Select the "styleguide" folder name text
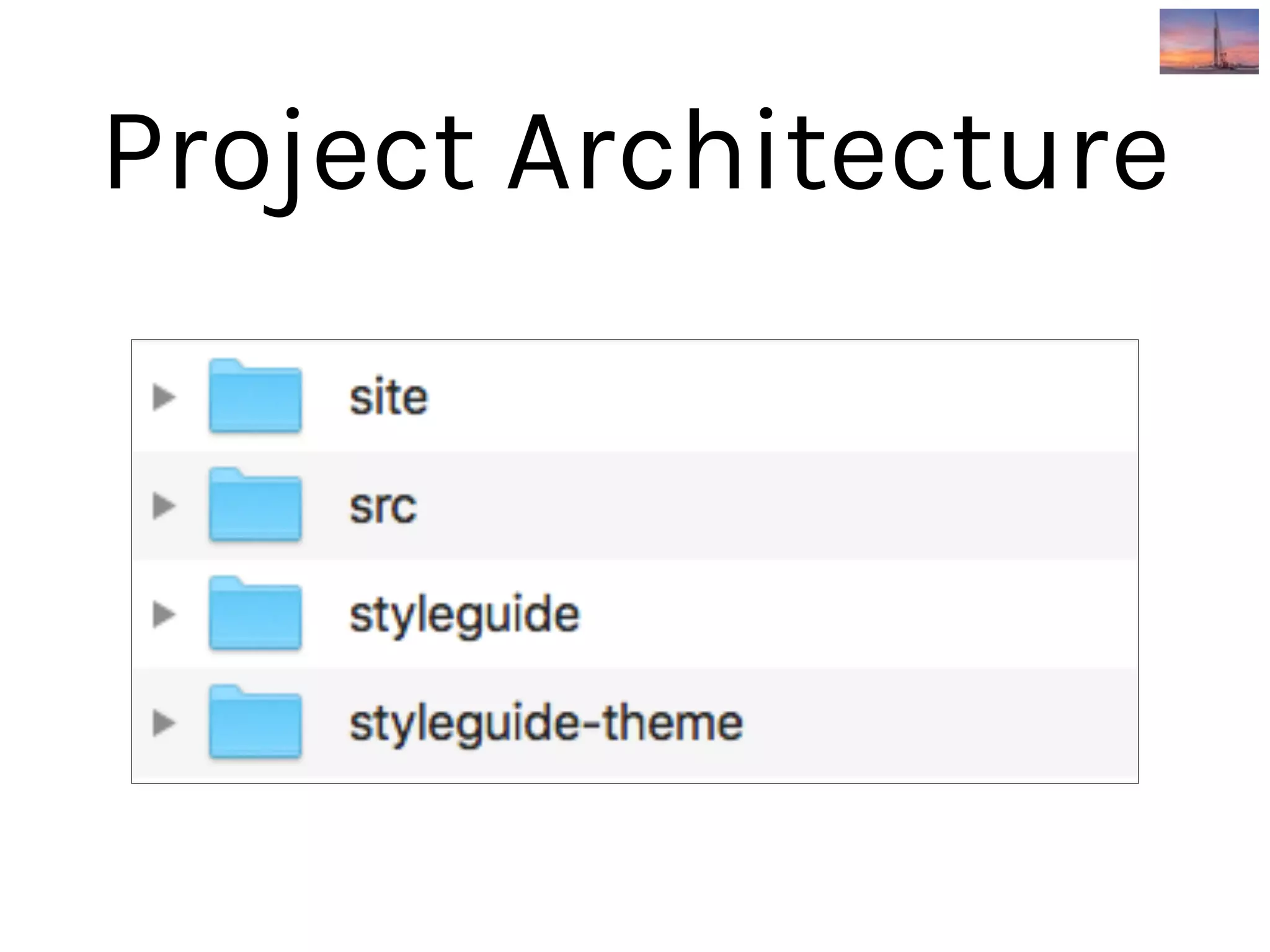Viewport: 1270px width, 952px height. pyautogui.click(x=464, y=615)
